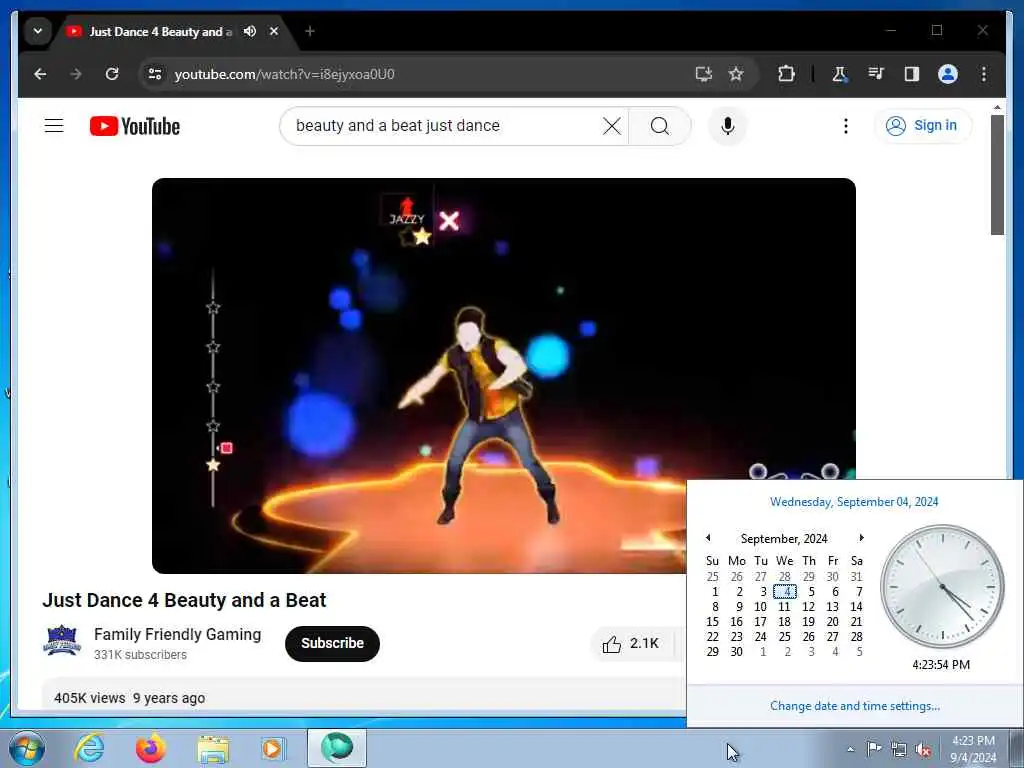
Task: Mute the Just Dance tab audio icon
Action: pyautogui.click(x=249, y=31)
